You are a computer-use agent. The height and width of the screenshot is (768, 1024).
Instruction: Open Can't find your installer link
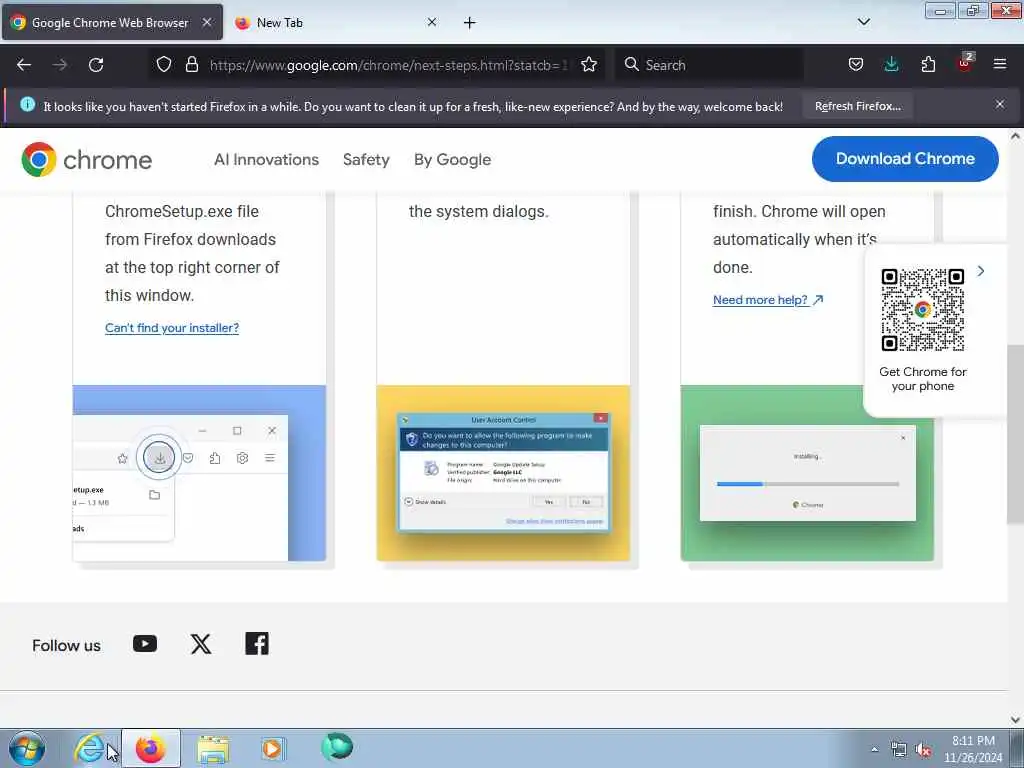172,328
